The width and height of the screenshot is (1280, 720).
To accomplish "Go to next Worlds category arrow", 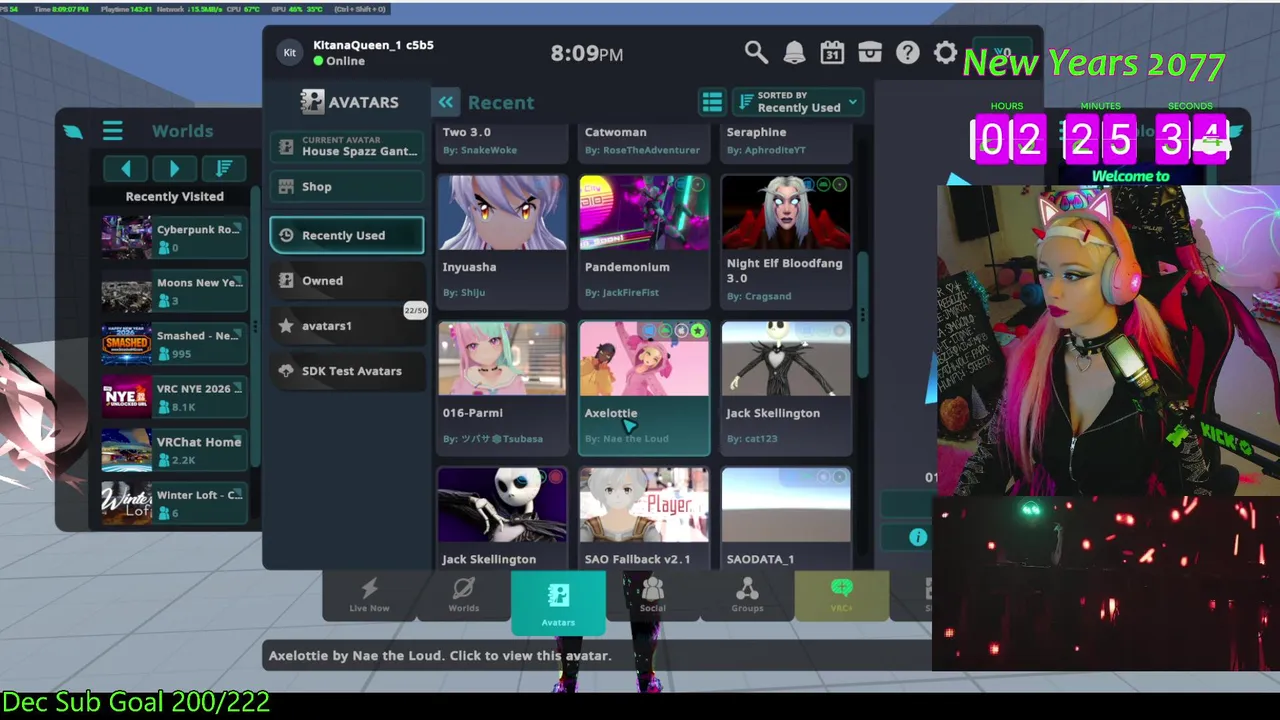I will [x=175, y=169].
